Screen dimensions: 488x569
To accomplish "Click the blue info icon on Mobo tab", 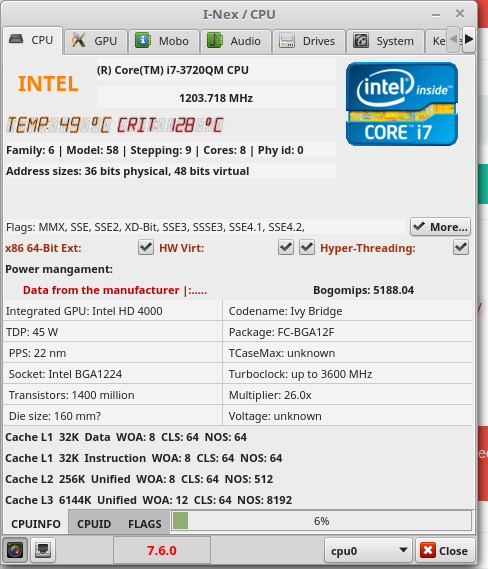I will [x=143, y=40].
